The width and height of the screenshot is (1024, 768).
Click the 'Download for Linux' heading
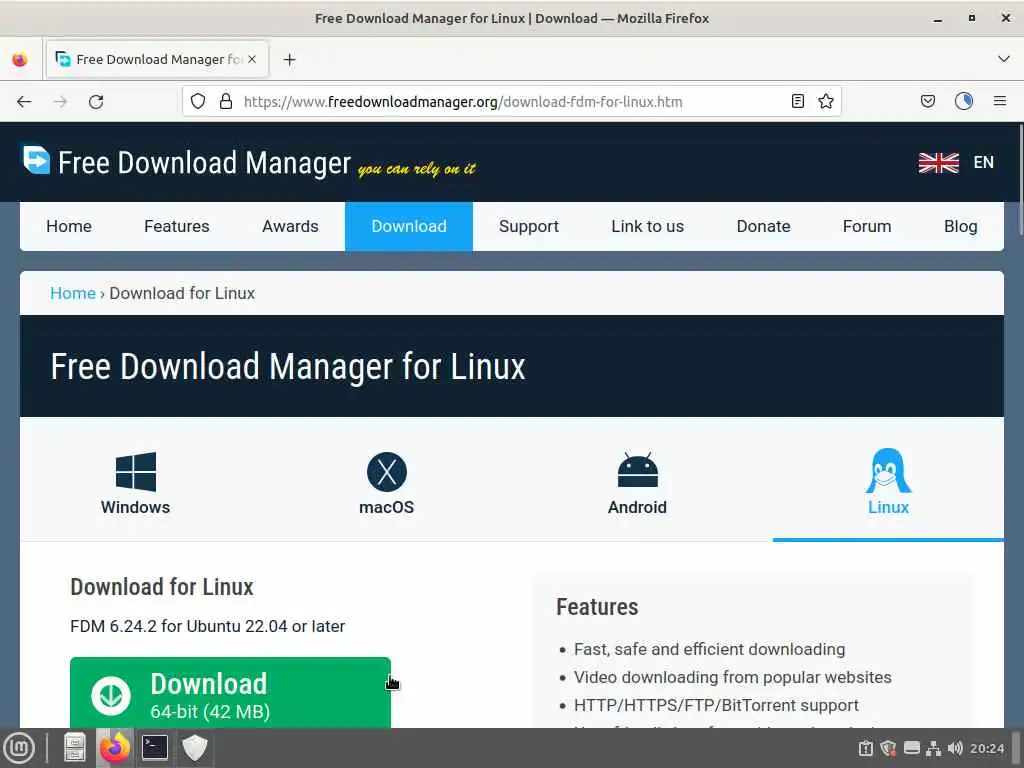click(x=162, y=587)
